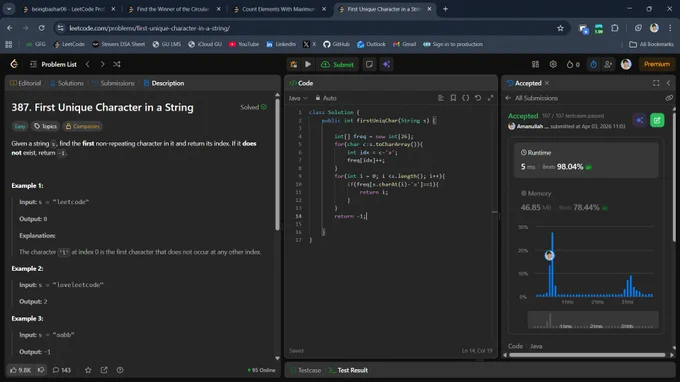The image size is (680, 382).
Task: Expand the Topics tag
Action: (46, 126)
